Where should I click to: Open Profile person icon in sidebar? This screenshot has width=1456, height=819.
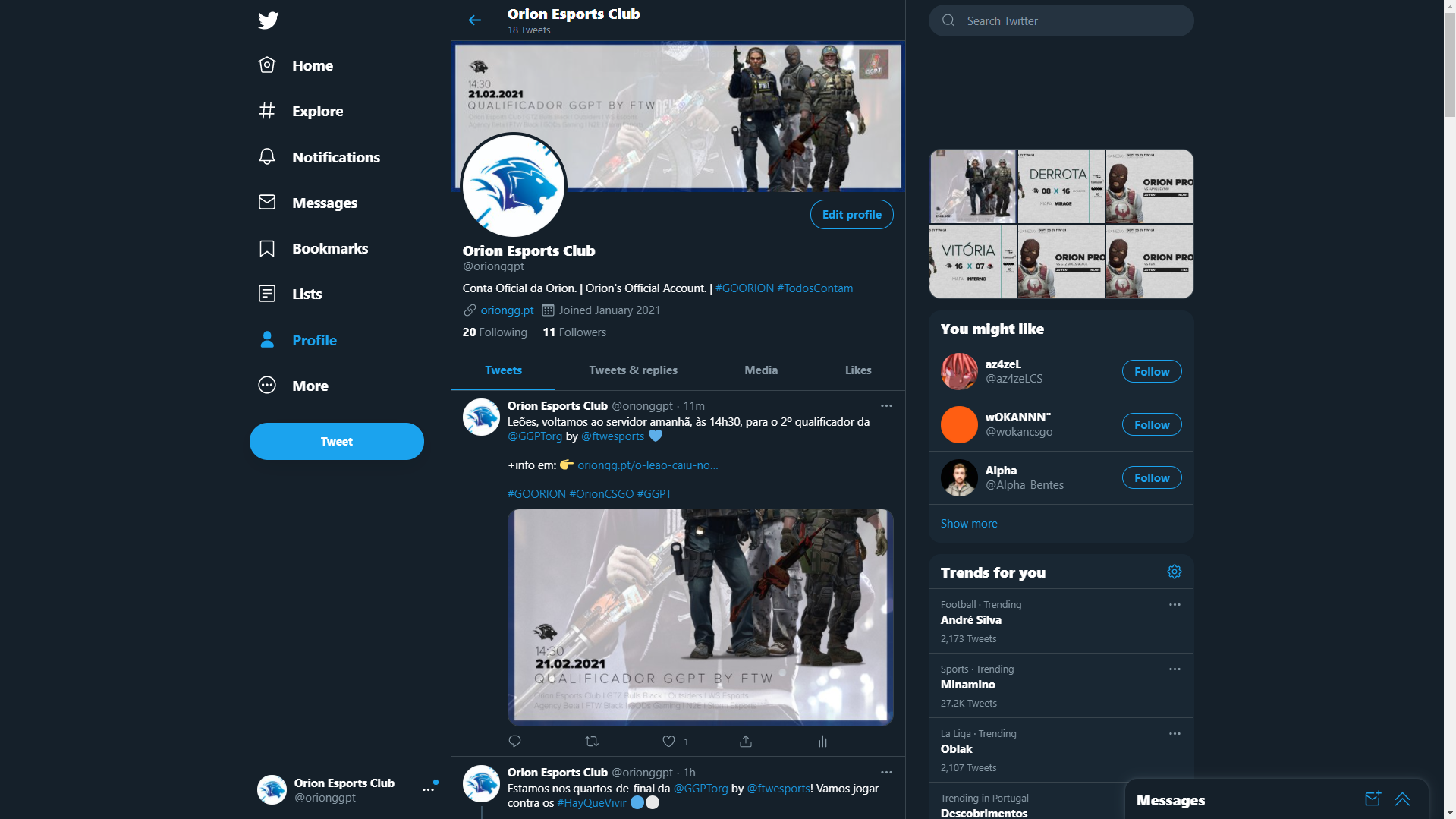coord(267,340)
